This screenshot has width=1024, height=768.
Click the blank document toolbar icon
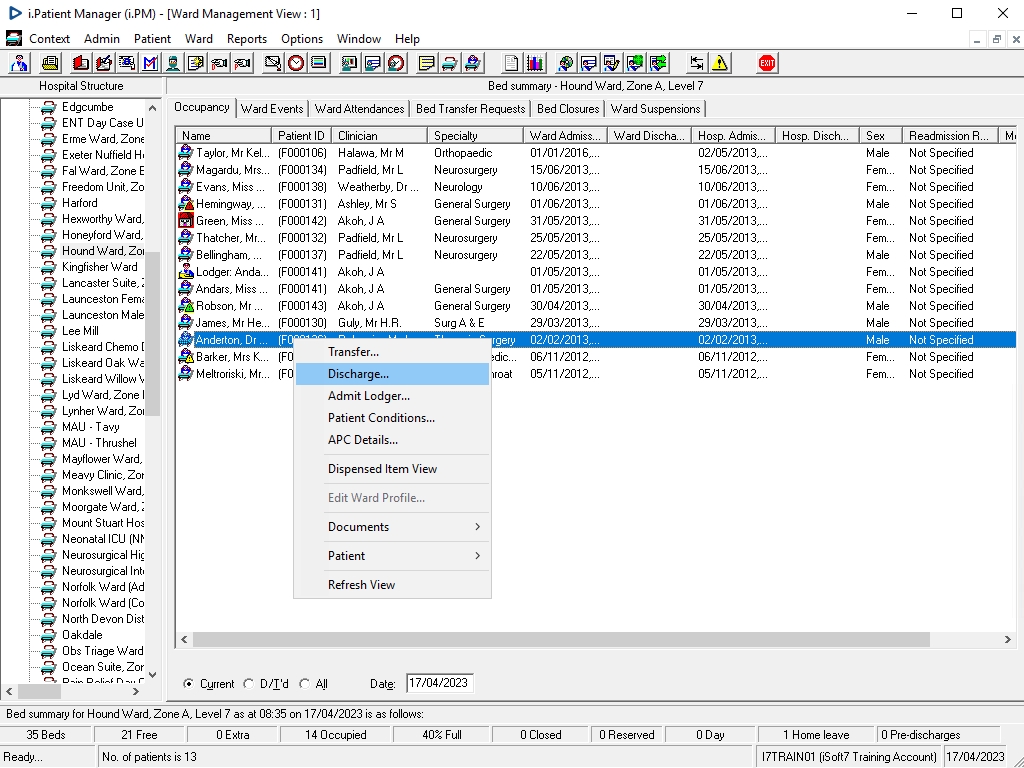point(511,63)
